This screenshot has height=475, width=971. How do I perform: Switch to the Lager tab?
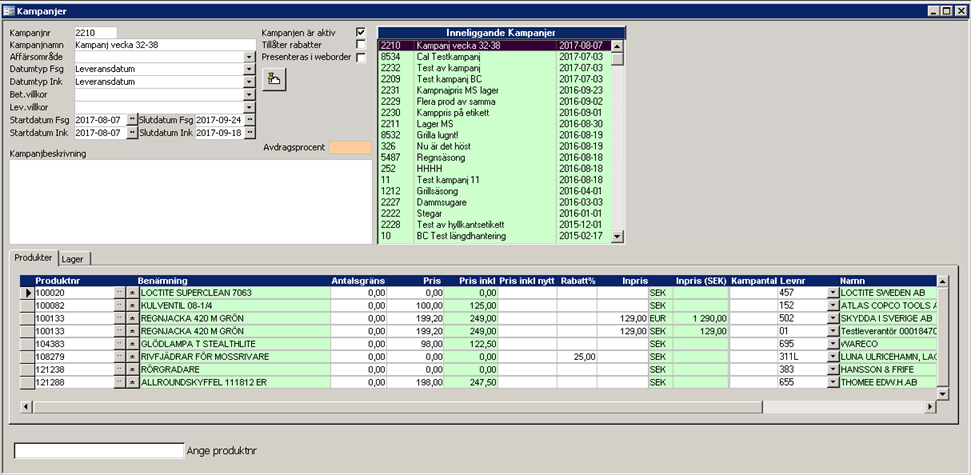click(x=73, y=259)
